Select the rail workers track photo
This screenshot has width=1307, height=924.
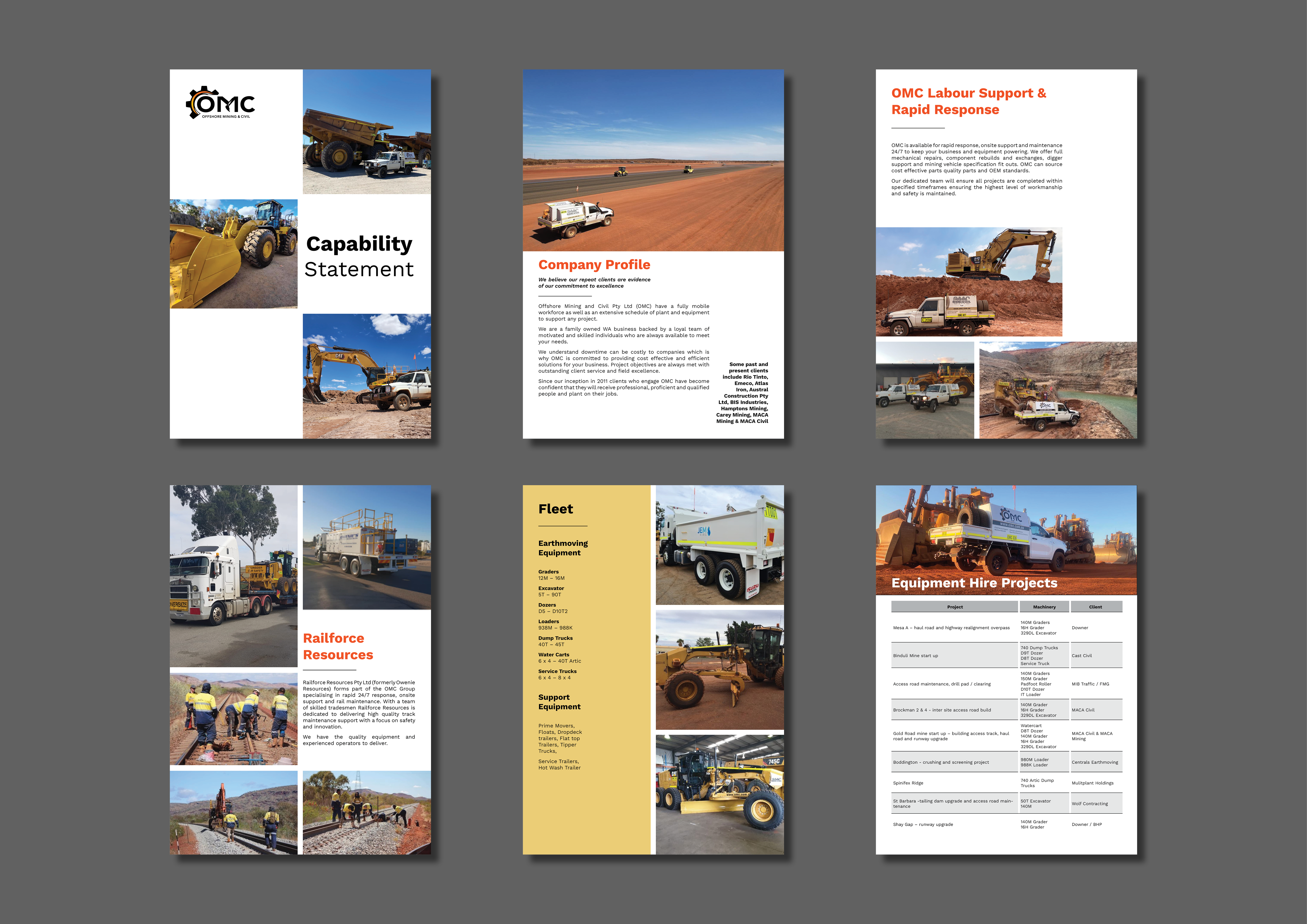coord(233,719)
